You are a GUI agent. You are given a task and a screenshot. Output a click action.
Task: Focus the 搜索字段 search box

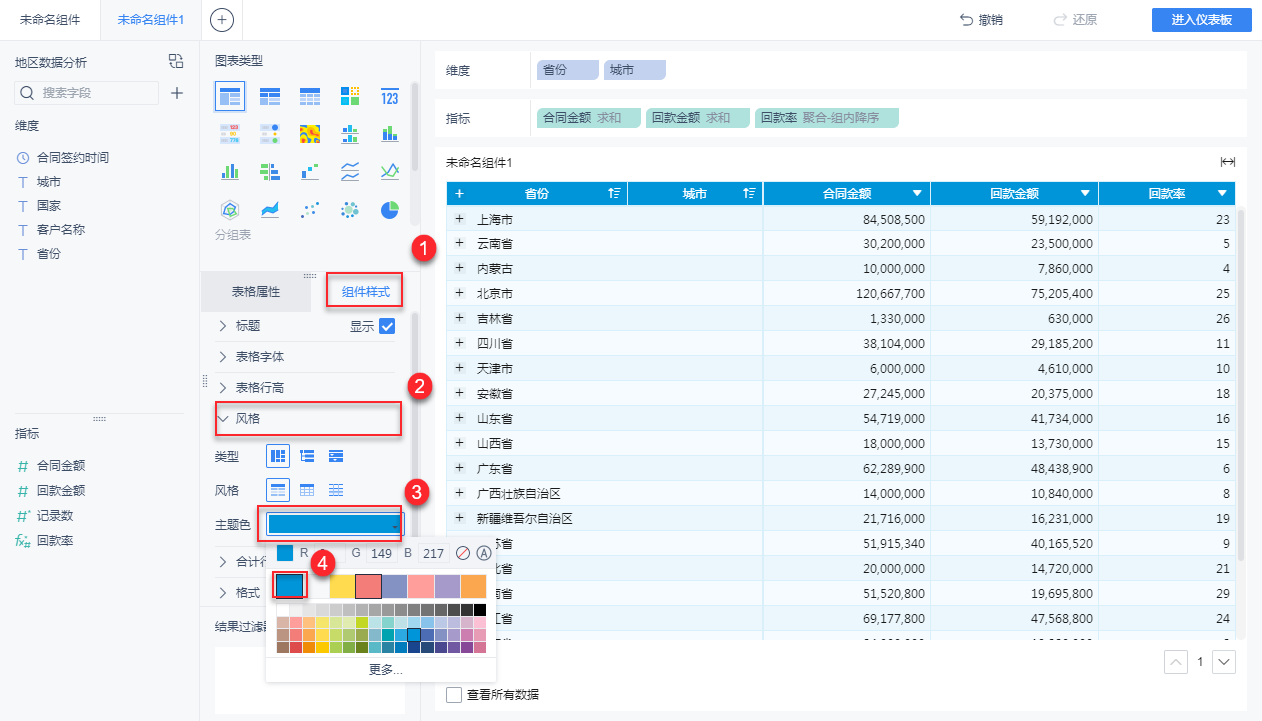point(86,93)
